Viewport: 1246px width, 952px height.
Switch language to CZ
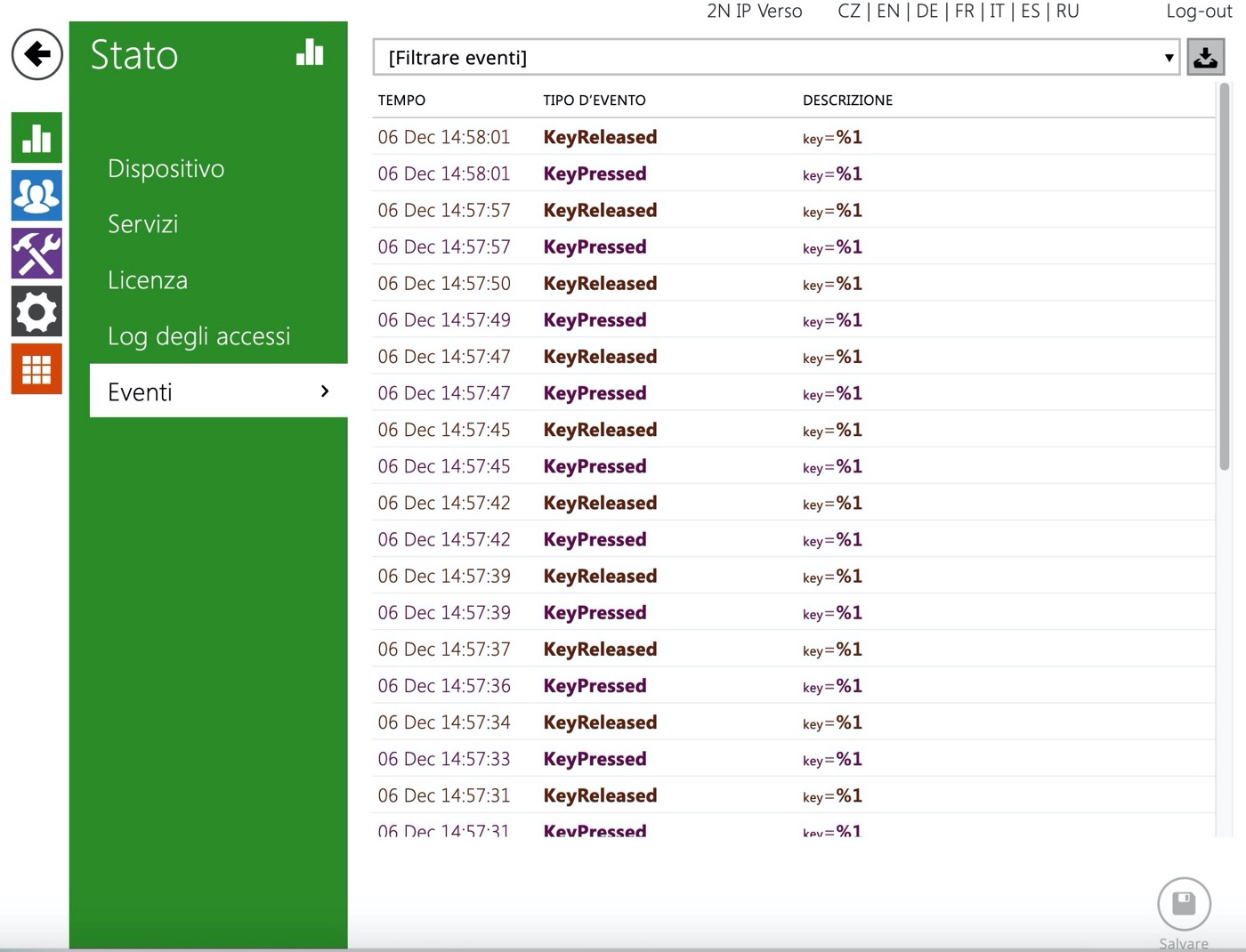(x=849, y=12)
